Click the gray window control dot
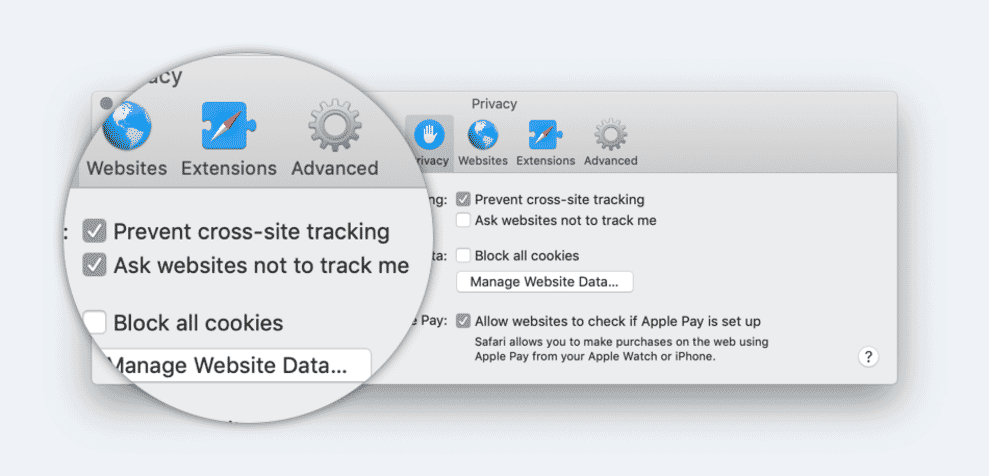989x476 pixels. 106,103
